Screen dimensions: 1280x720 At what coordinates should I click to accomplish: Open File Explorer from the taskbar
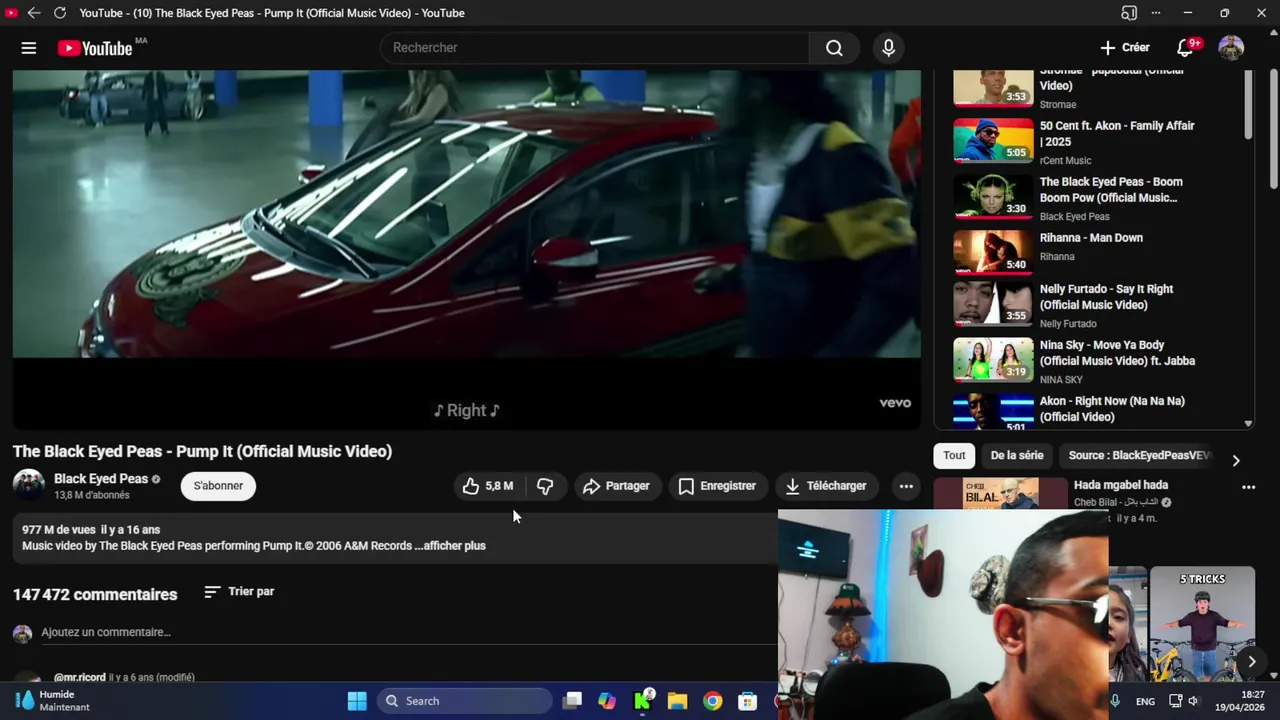click(677, 701)
